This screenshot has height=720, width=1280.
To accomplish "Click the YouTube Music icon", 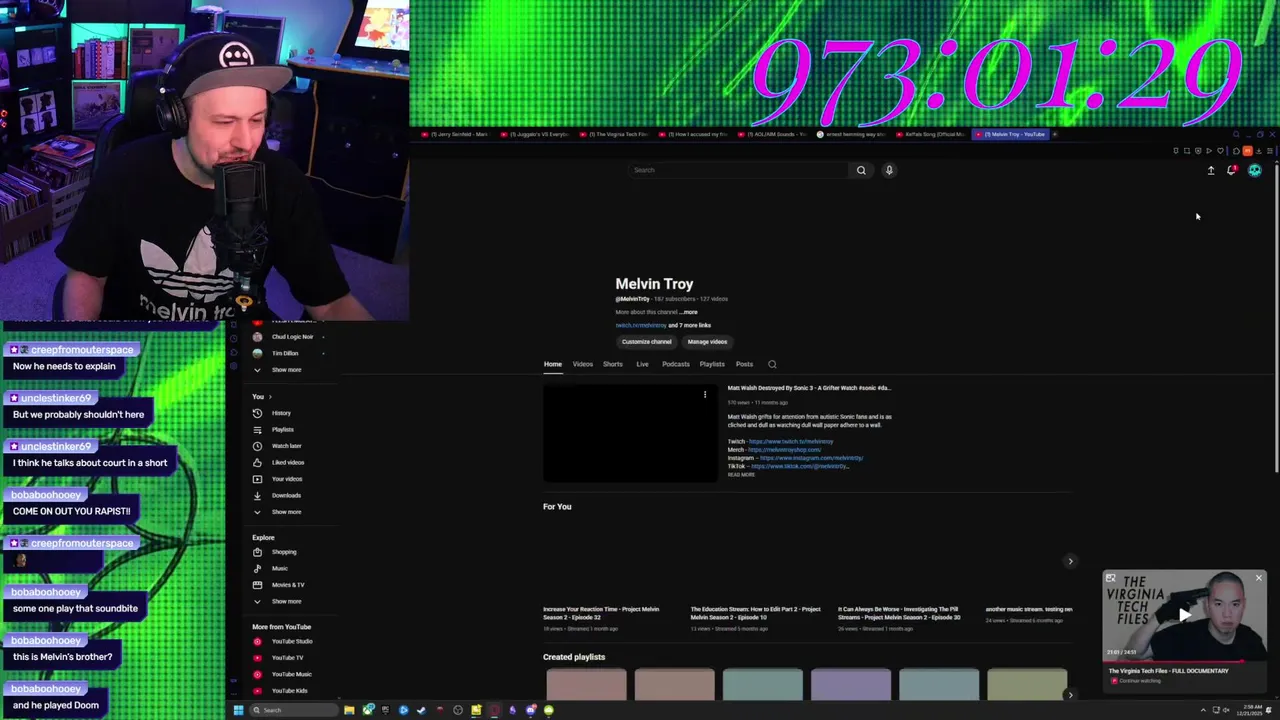I will pos(257,674).
